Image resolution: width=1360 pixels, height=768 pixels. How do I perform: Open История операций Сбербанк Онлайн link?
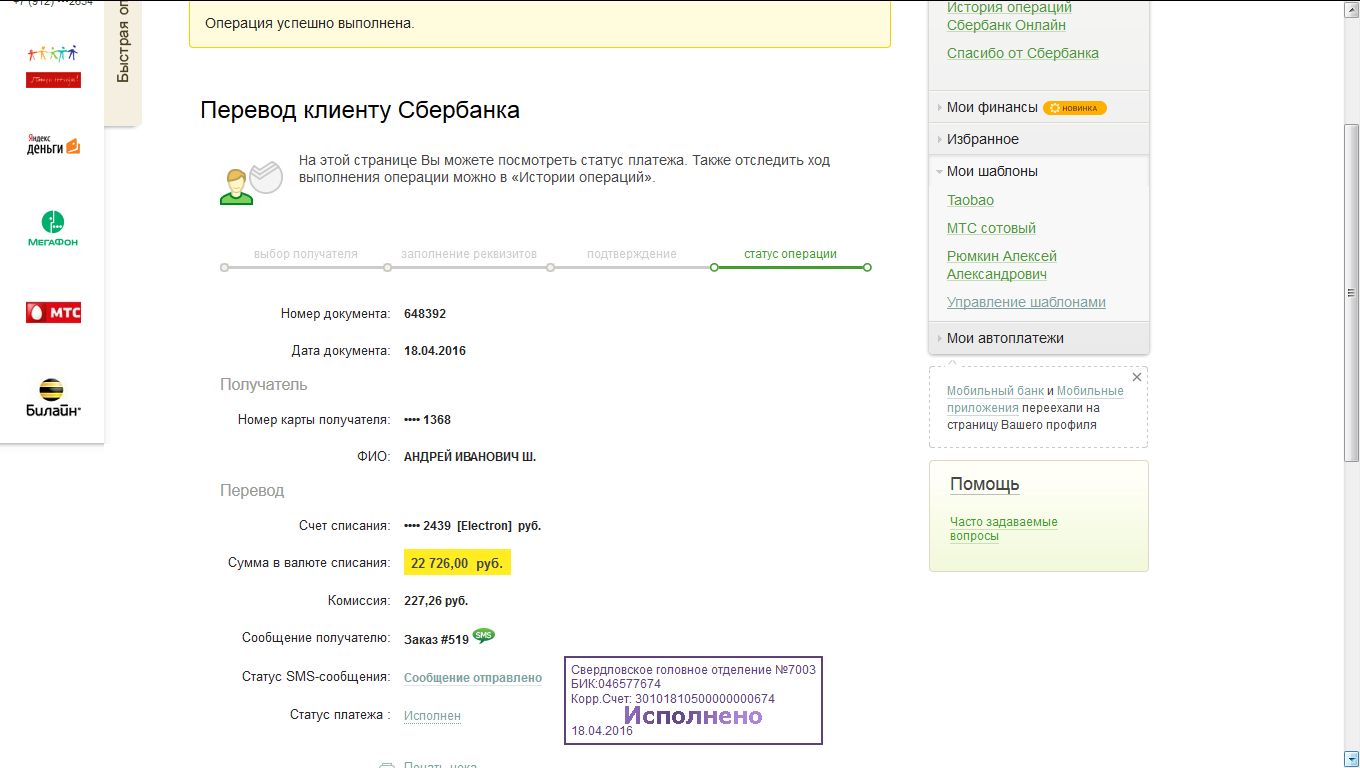point(1009,16)
